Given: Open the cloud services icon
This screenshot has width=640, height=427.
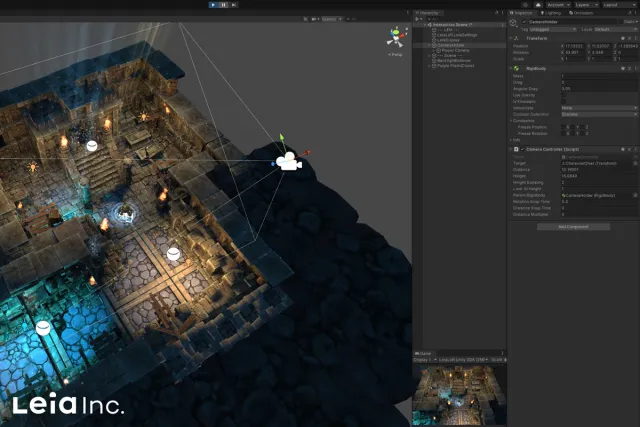Looking at the screenshot, I should pos(538,5).
